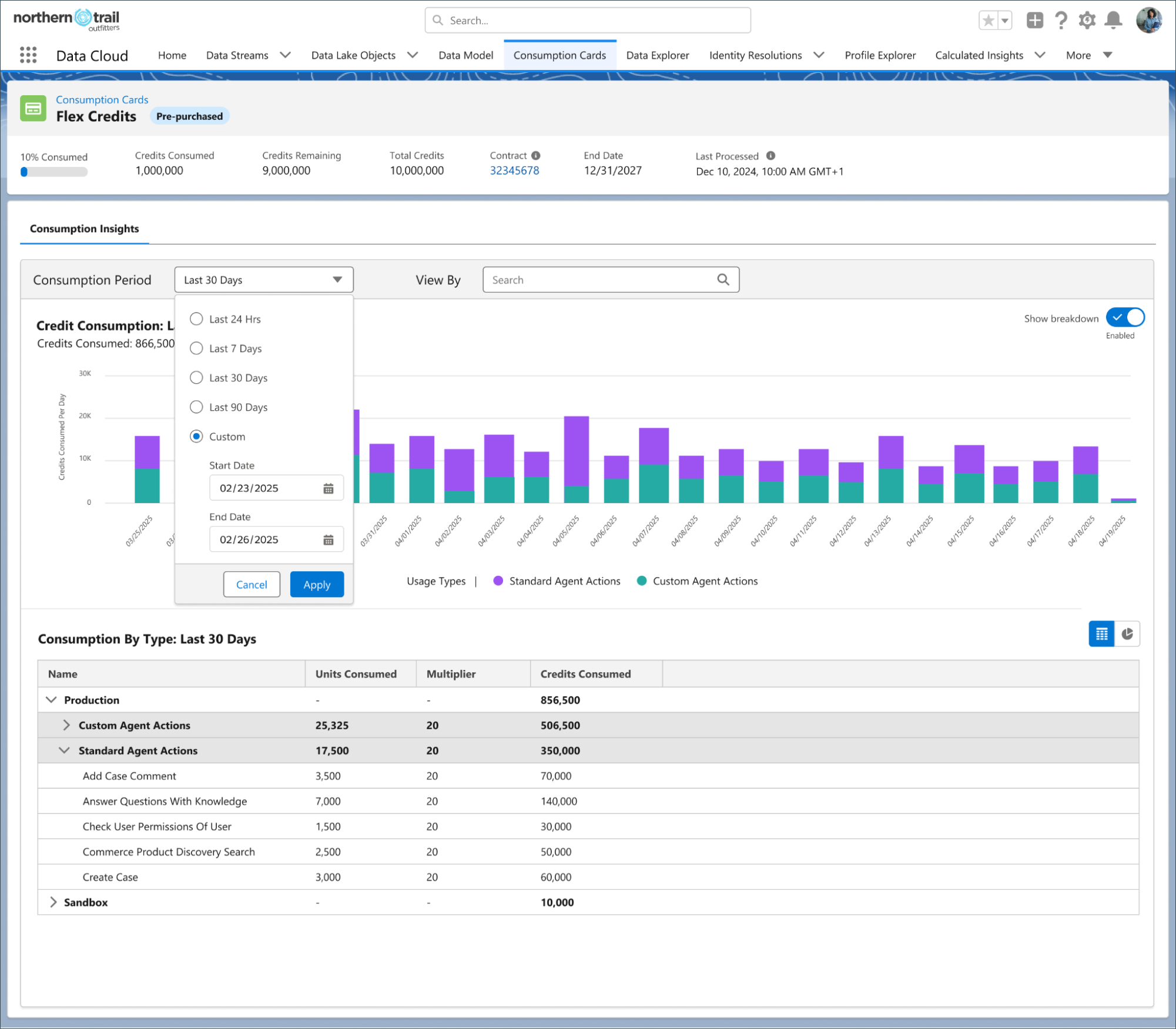Viewport: 1176px width, 1029px height.
Task: Click the 10% Consumed progress bar
Action: tap(53, 171)
